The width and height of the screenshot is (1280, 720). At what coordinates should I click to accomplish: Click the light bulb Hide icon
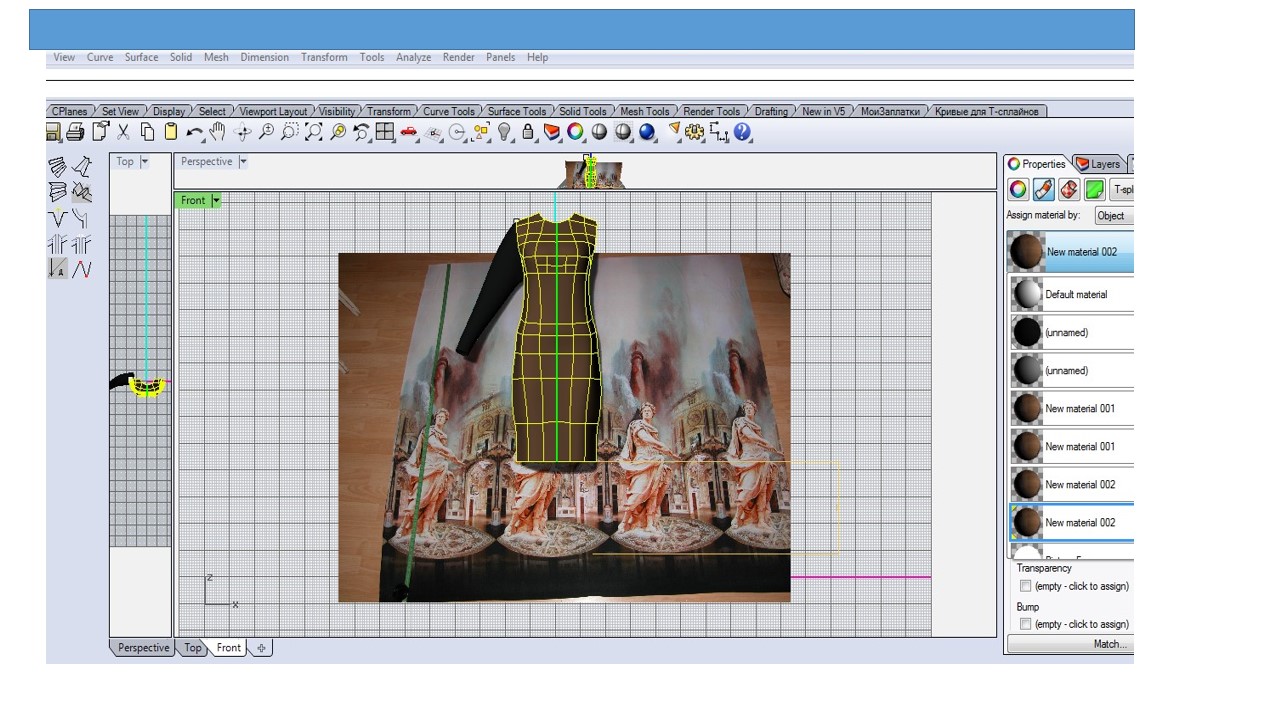[504, 132]
